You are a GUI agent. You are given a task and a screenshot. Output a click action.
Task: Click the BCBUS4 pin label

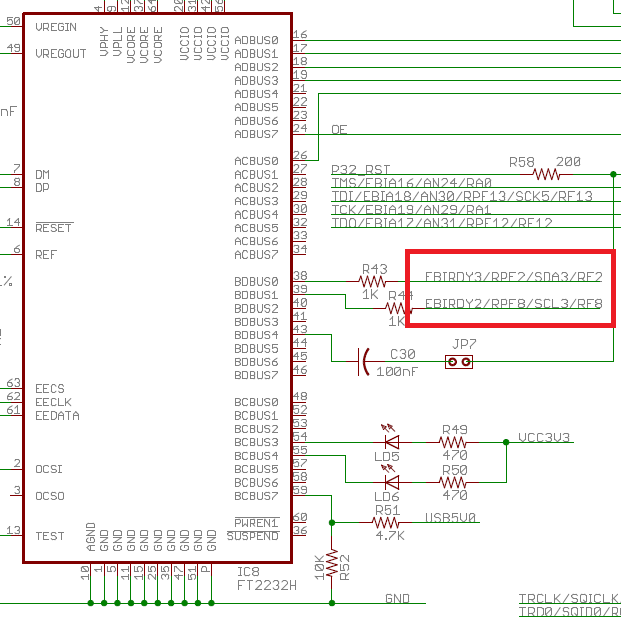point(257,456)
